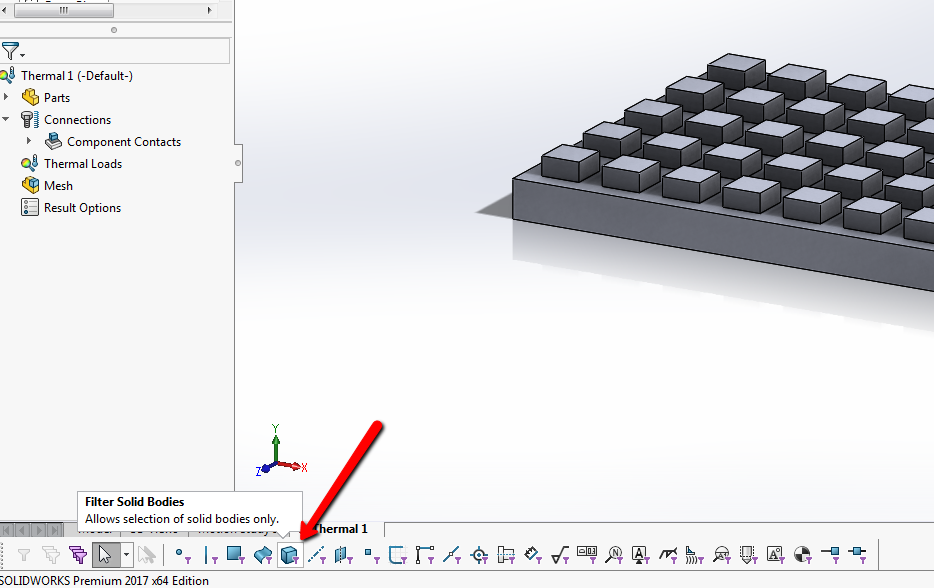Click the horizontal scrollbar thumb in panel

[64, 10]
